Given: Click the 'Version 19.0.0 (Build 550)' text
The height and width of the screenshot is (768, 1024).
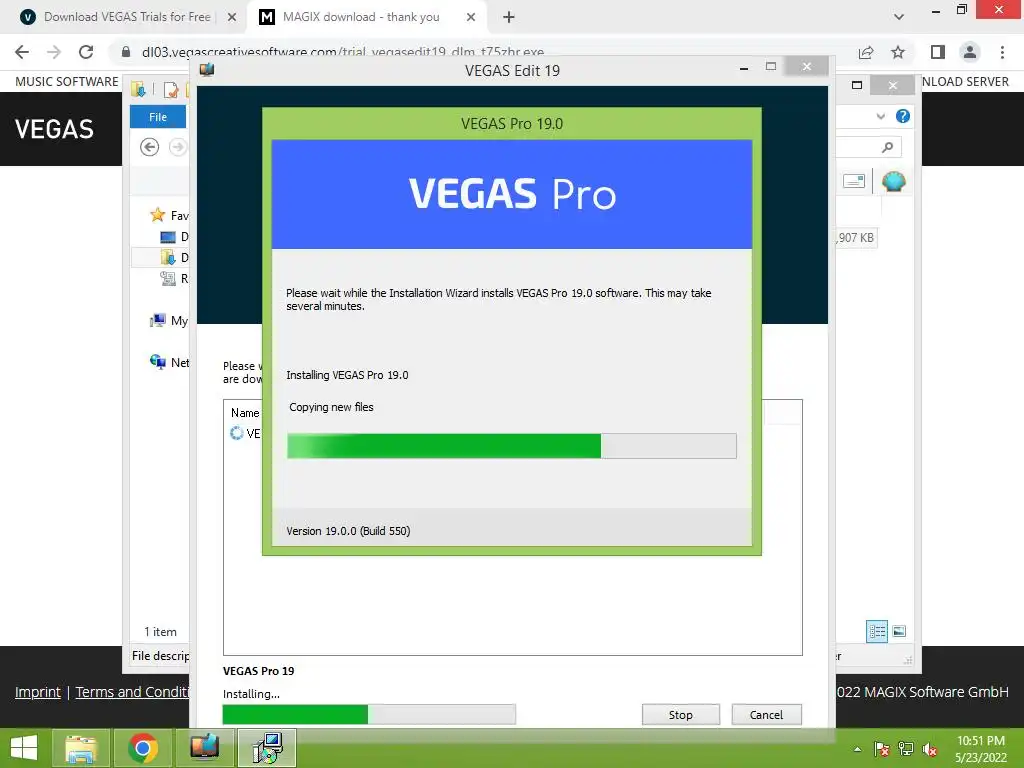Looking at the screenshot, I should click(x=348, y=531).
